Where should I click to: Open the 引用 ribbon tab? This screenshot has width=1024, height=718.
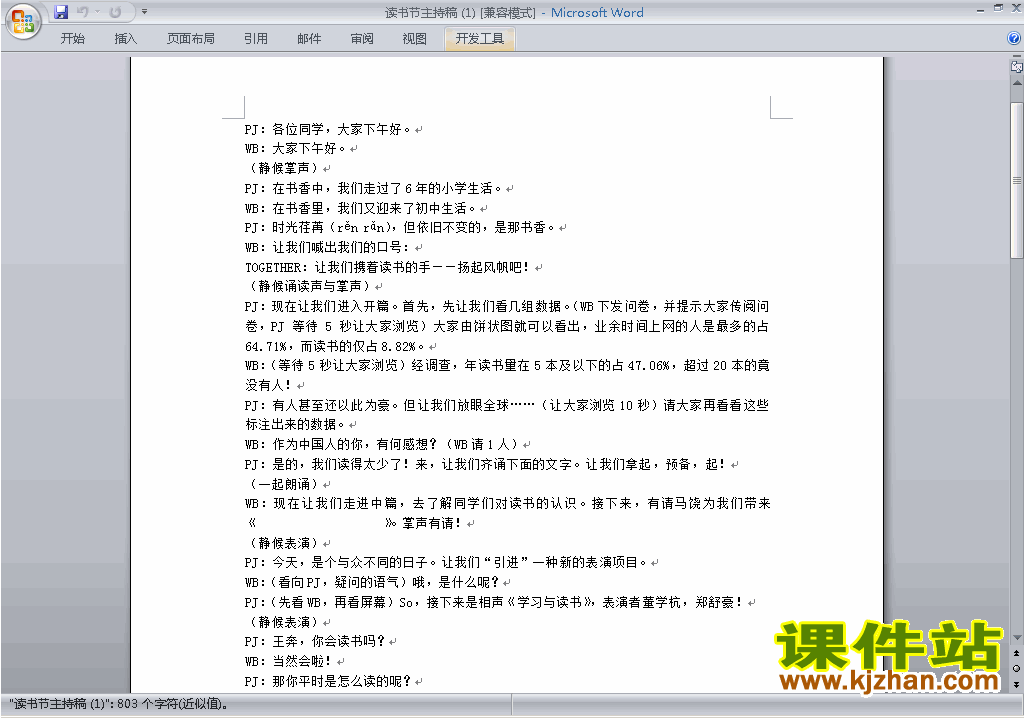(255, 39)
